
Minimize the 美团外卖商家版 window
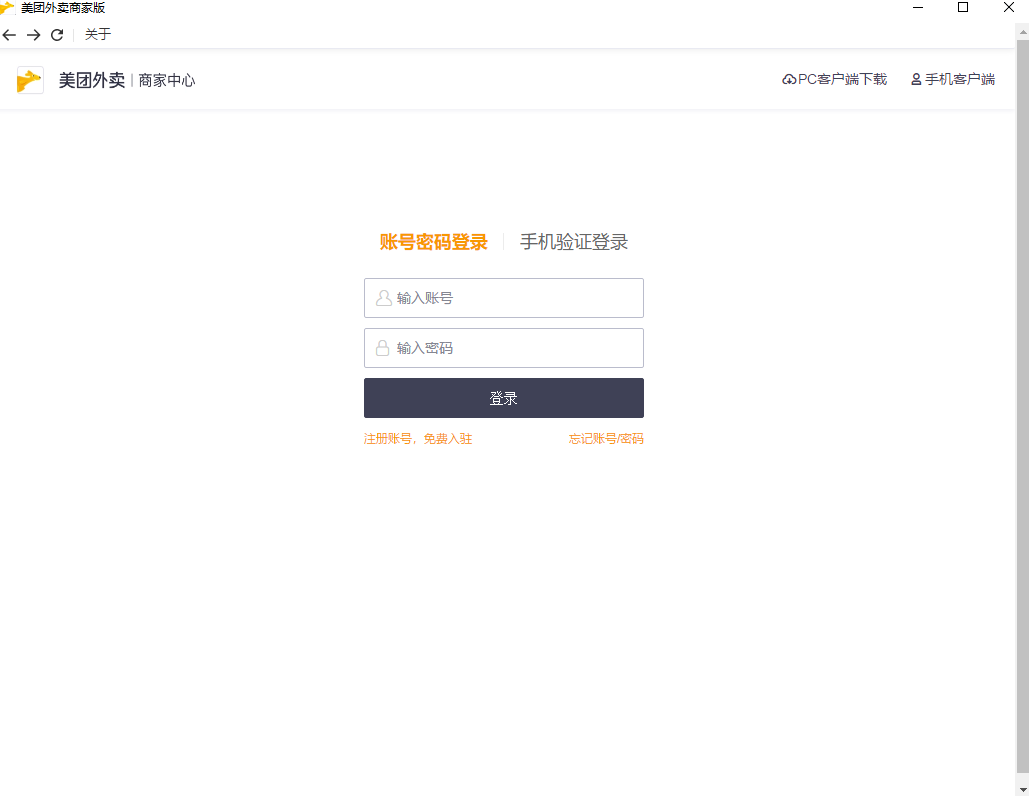tap(918, 8)
